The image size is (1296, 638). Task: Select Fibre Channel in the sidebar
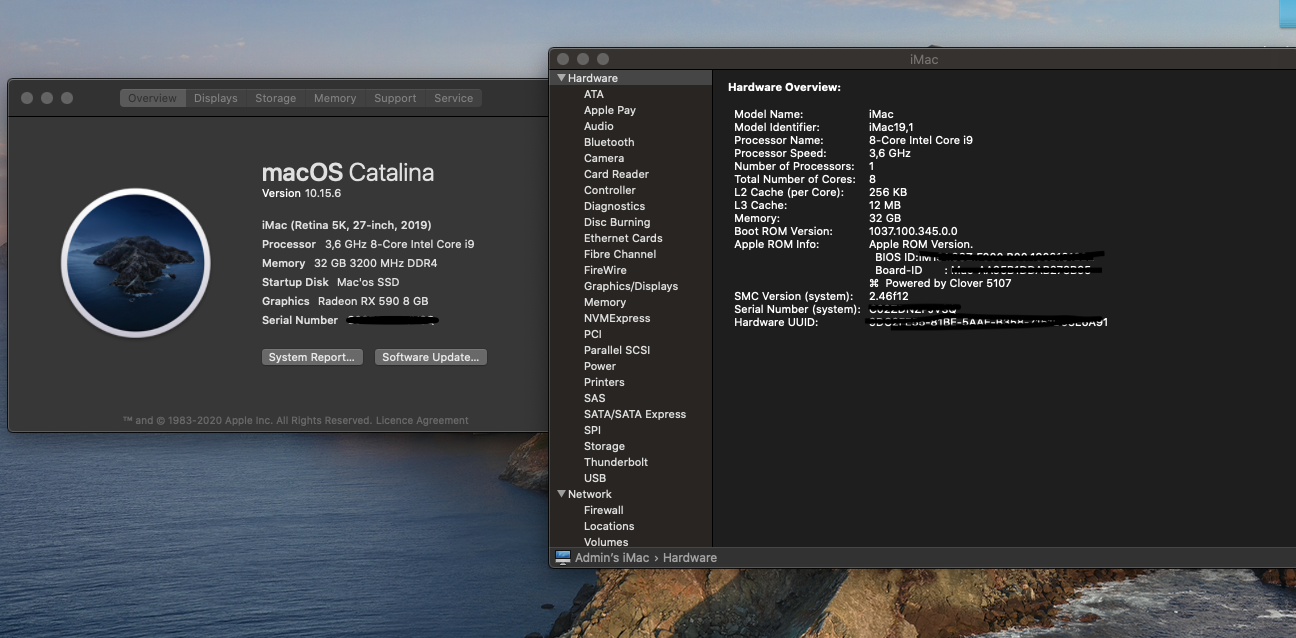coord(620,254)
